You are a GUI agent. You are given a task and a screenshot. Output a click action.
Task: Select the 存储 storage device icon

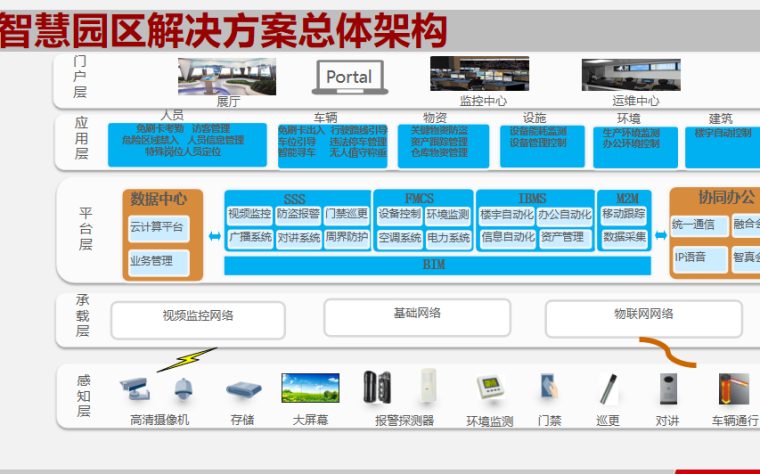[x=243, y=390]
